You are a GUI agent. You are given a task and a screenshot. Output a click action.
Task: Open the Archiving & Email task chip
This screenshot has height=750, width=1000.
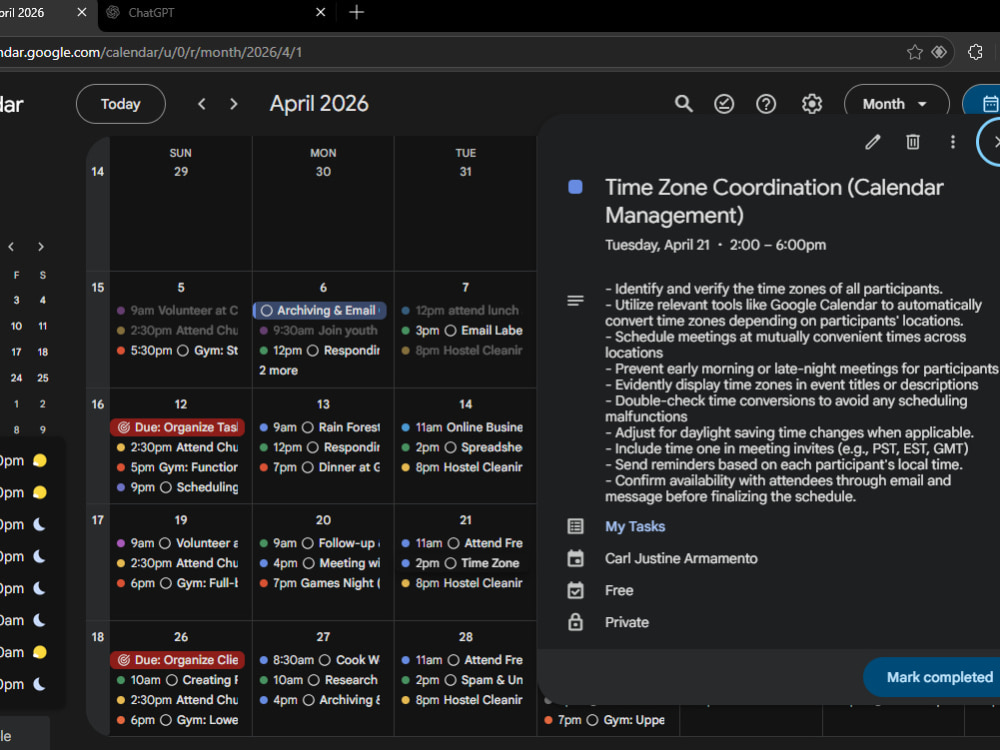320,311
